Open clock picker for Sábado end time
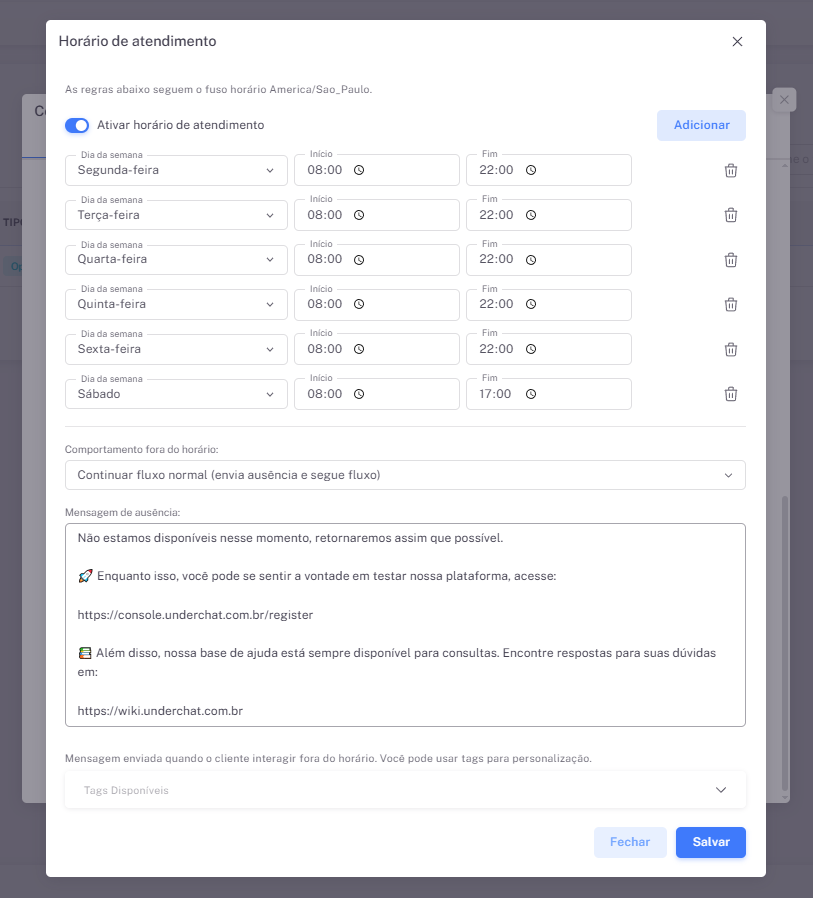 [531, 394]
